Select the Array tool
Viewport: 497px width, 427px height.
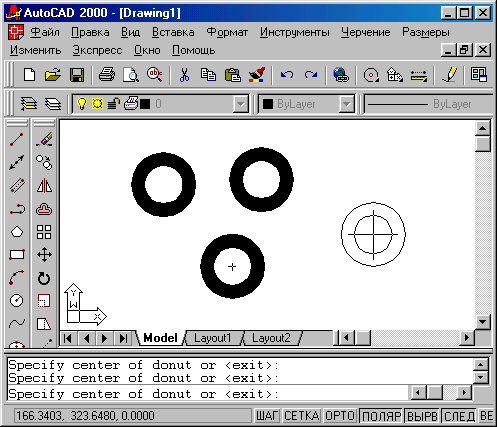(44, 232)
